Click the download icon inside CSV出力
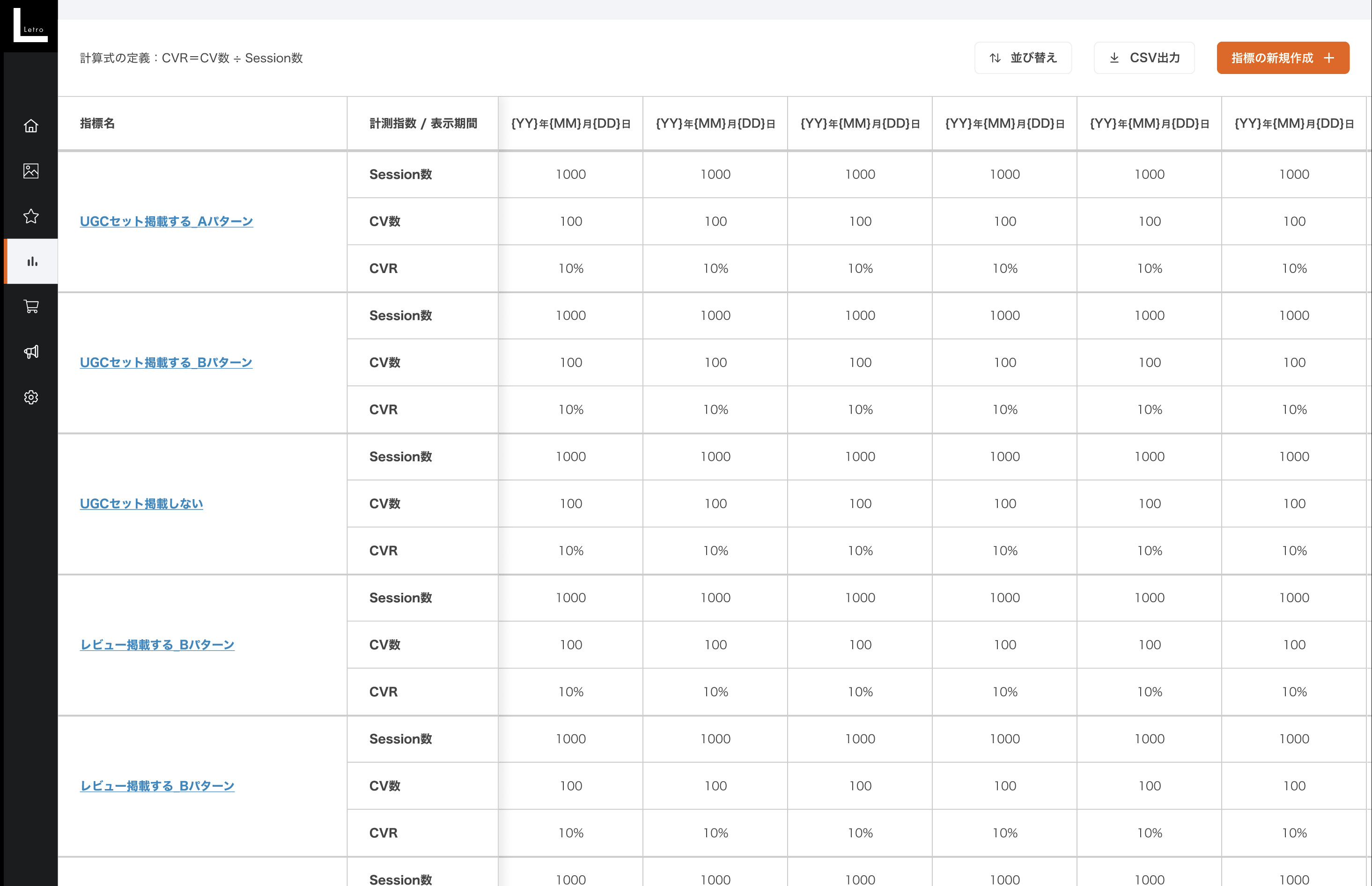This screenshot has height=886, width=1372. (1114, 58)
